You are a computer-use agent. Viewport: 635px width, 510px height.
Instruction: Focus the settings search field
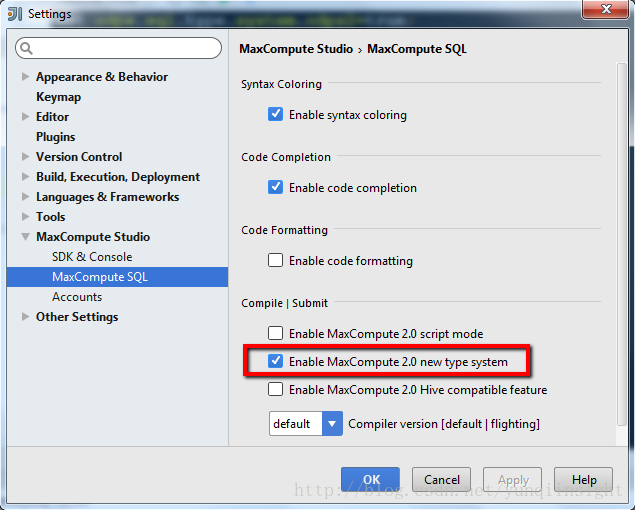pos(118,48)
